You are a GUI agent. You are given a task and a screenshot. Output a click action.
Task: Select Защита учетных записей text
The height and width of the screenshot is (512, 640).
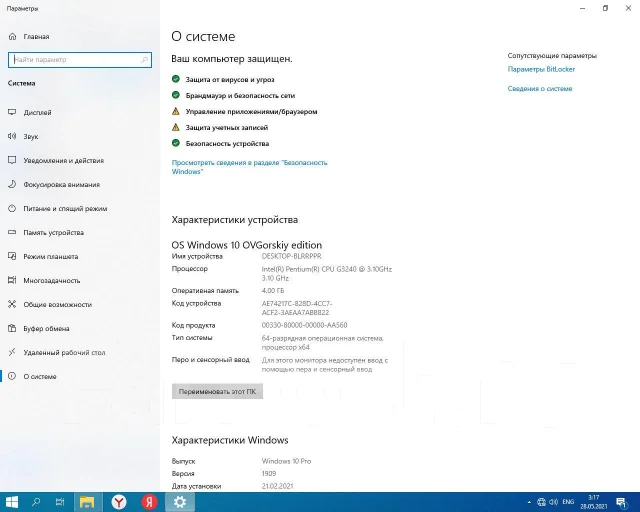point(227,127)
